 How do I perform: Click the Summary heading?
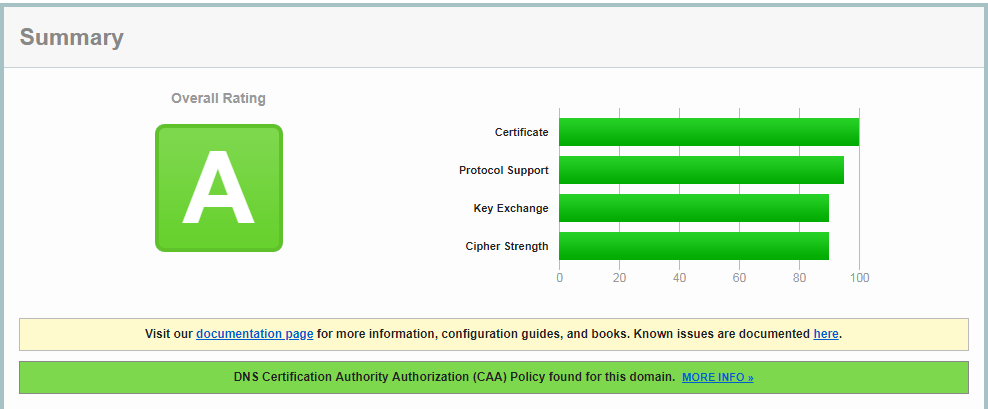tap(72, 38)
